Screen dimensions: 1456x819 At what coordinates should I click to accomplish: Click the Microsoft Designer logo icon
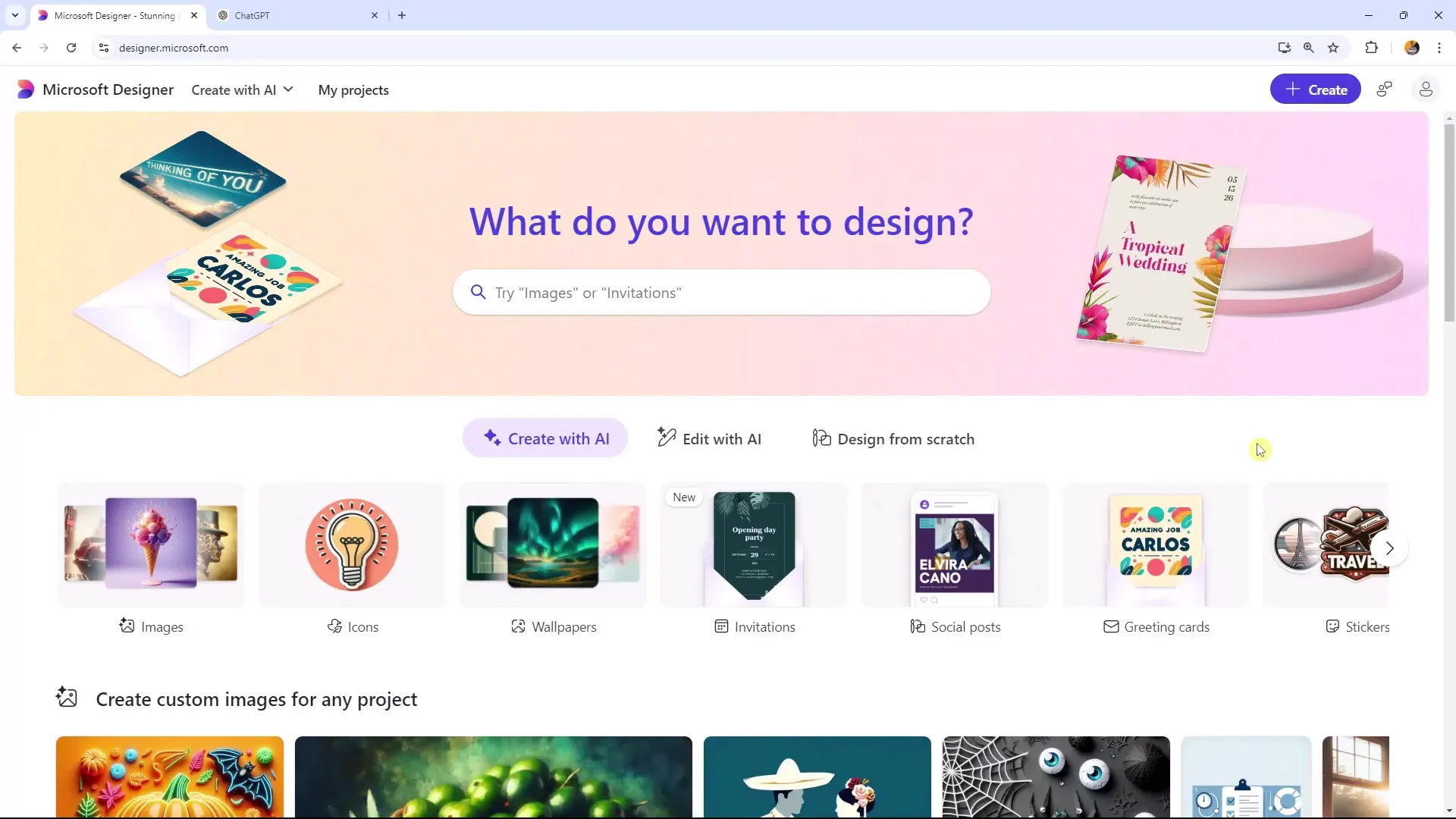(24, 89)
